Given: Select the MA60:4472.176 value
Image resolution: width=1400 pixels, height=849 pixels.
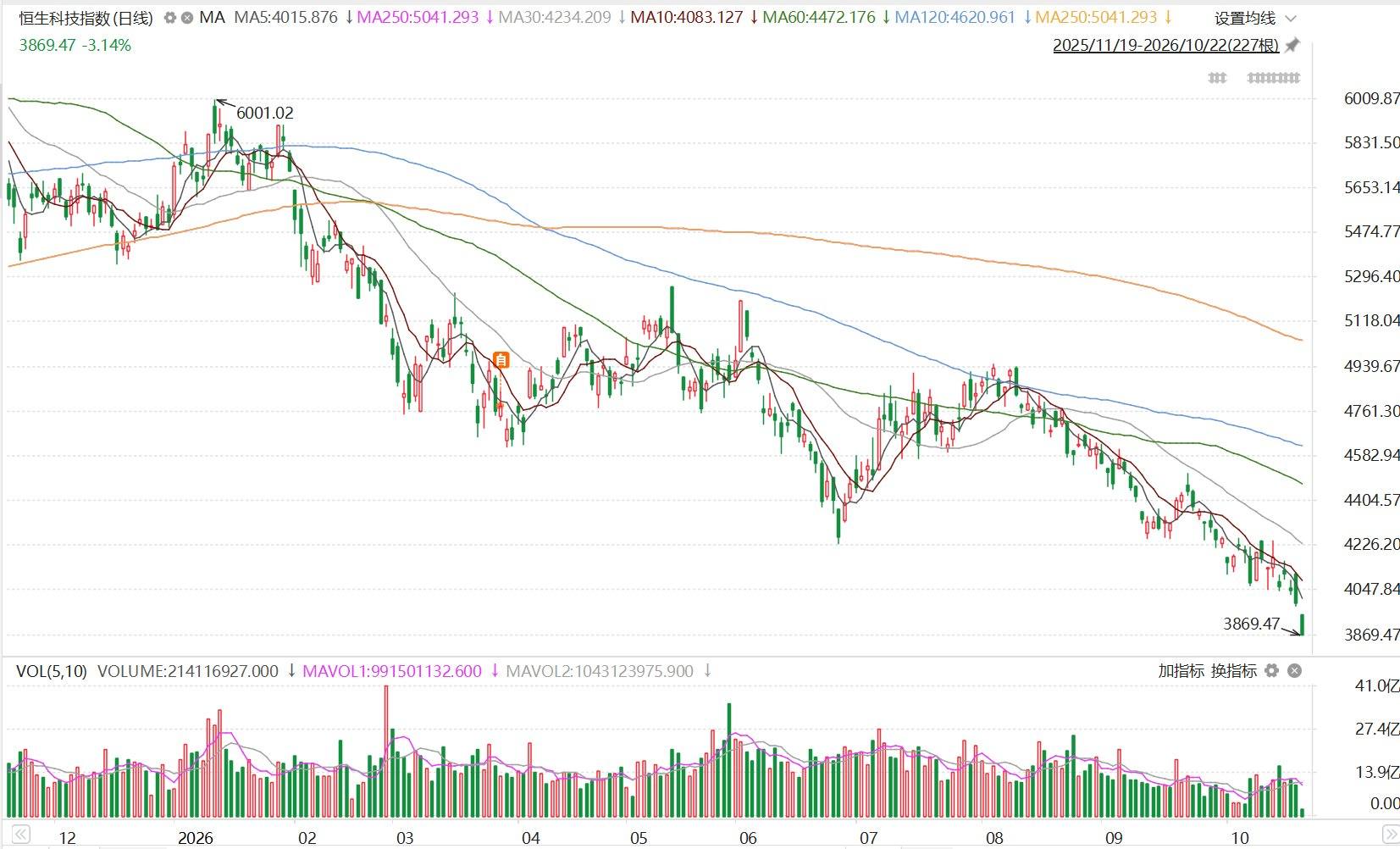Looking at the screenshot, I should (x=819, y=18).
